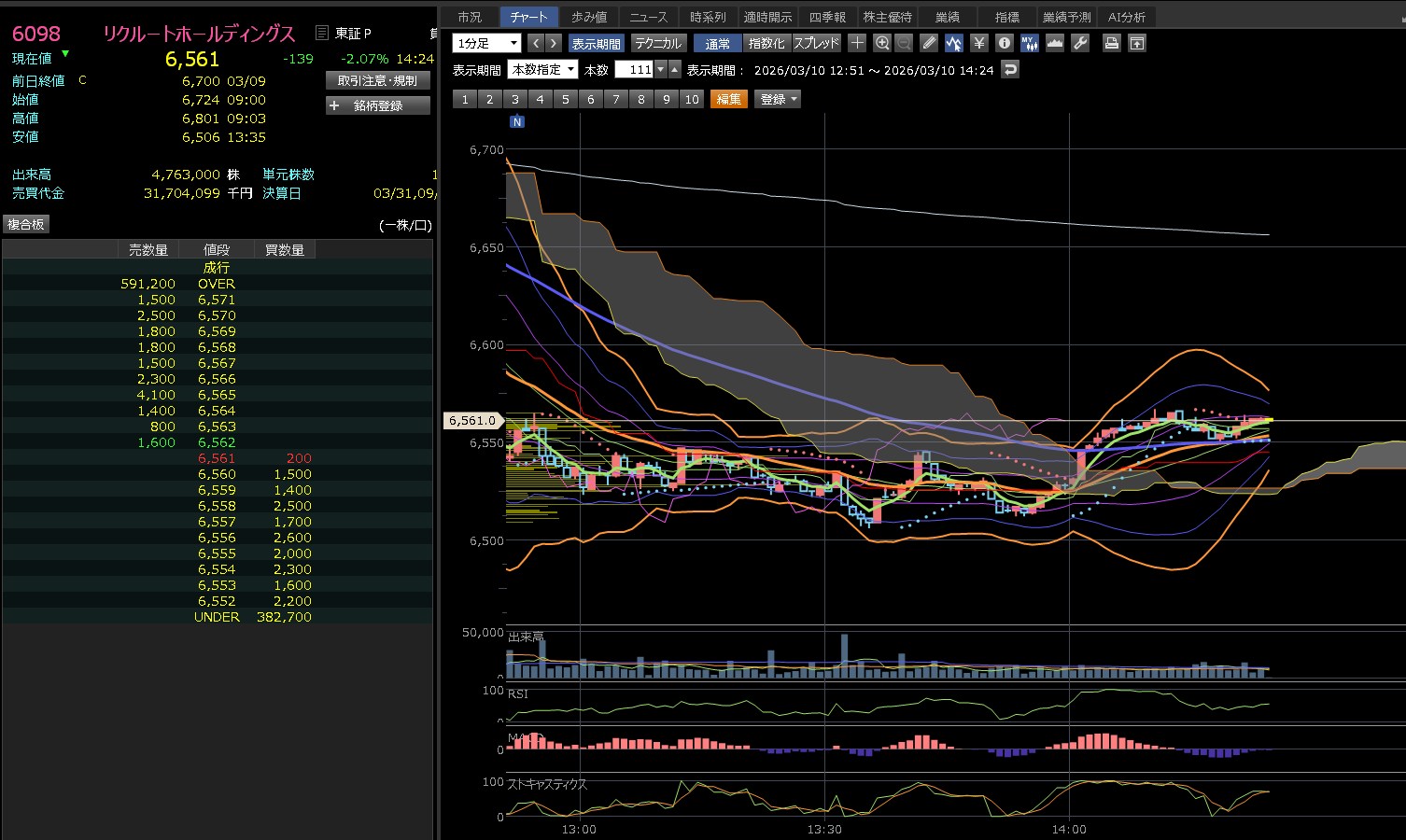The image size is (1406, 840).
Task: Click the 取引注意・規制 button
Action: click(x=377, y=80)
